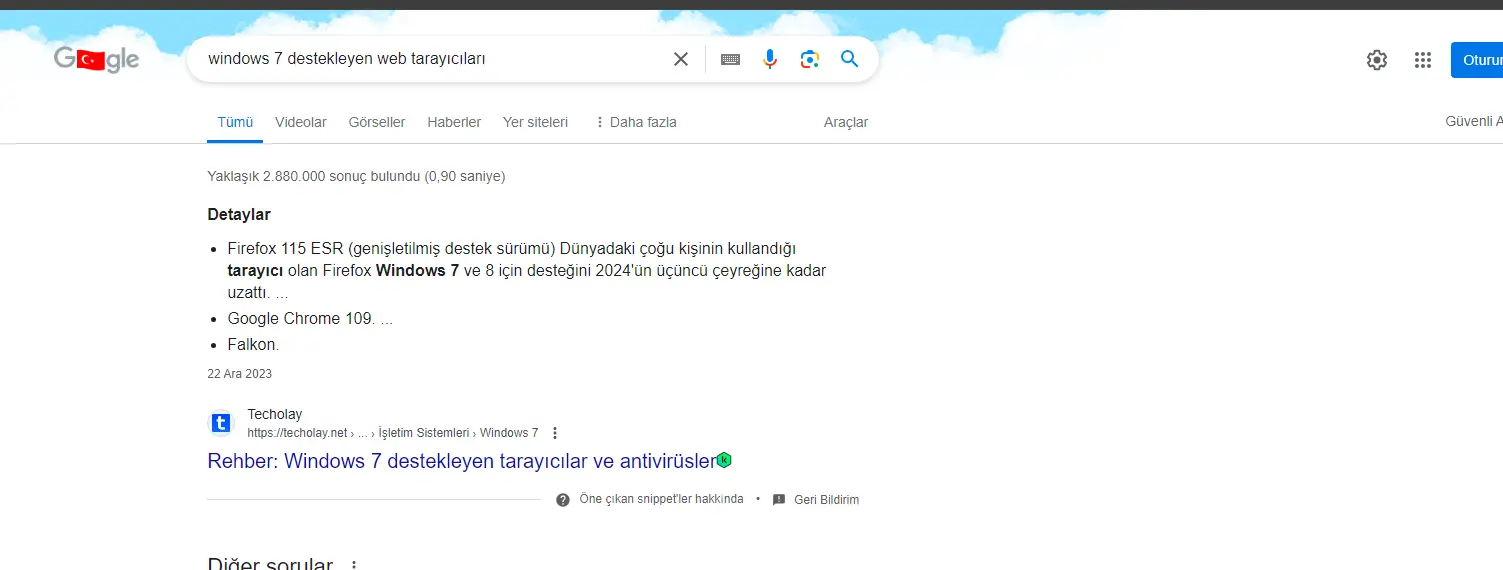1503x570 pixels.
Task: Open the Güvenli Arama setting
Action: pyautogui.click(x=1474, y=121)
